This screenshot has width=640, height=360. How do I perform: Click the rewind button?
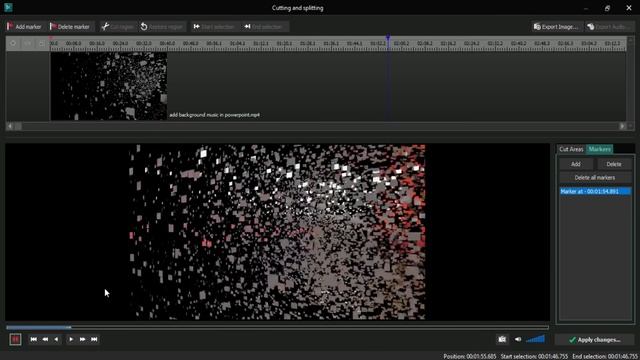pos(45,339)
